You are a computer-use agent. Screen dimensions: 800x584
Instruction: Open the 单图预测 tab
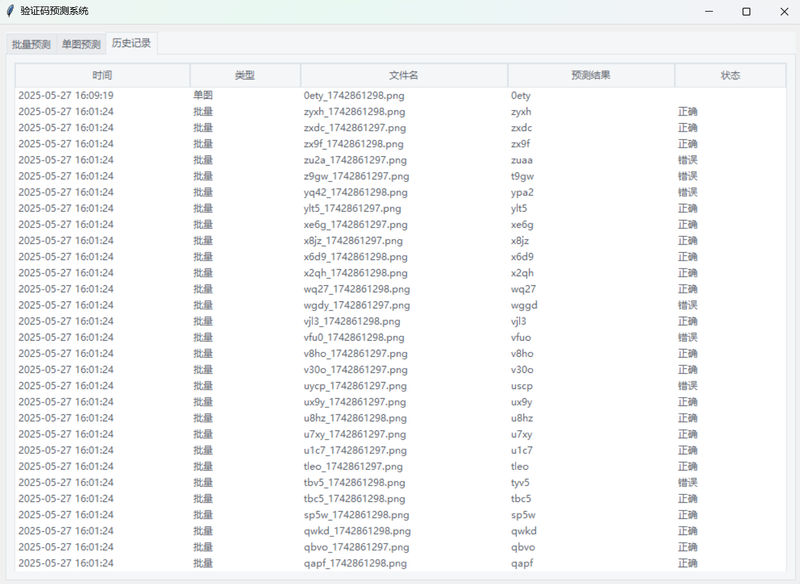click(81, 44)
